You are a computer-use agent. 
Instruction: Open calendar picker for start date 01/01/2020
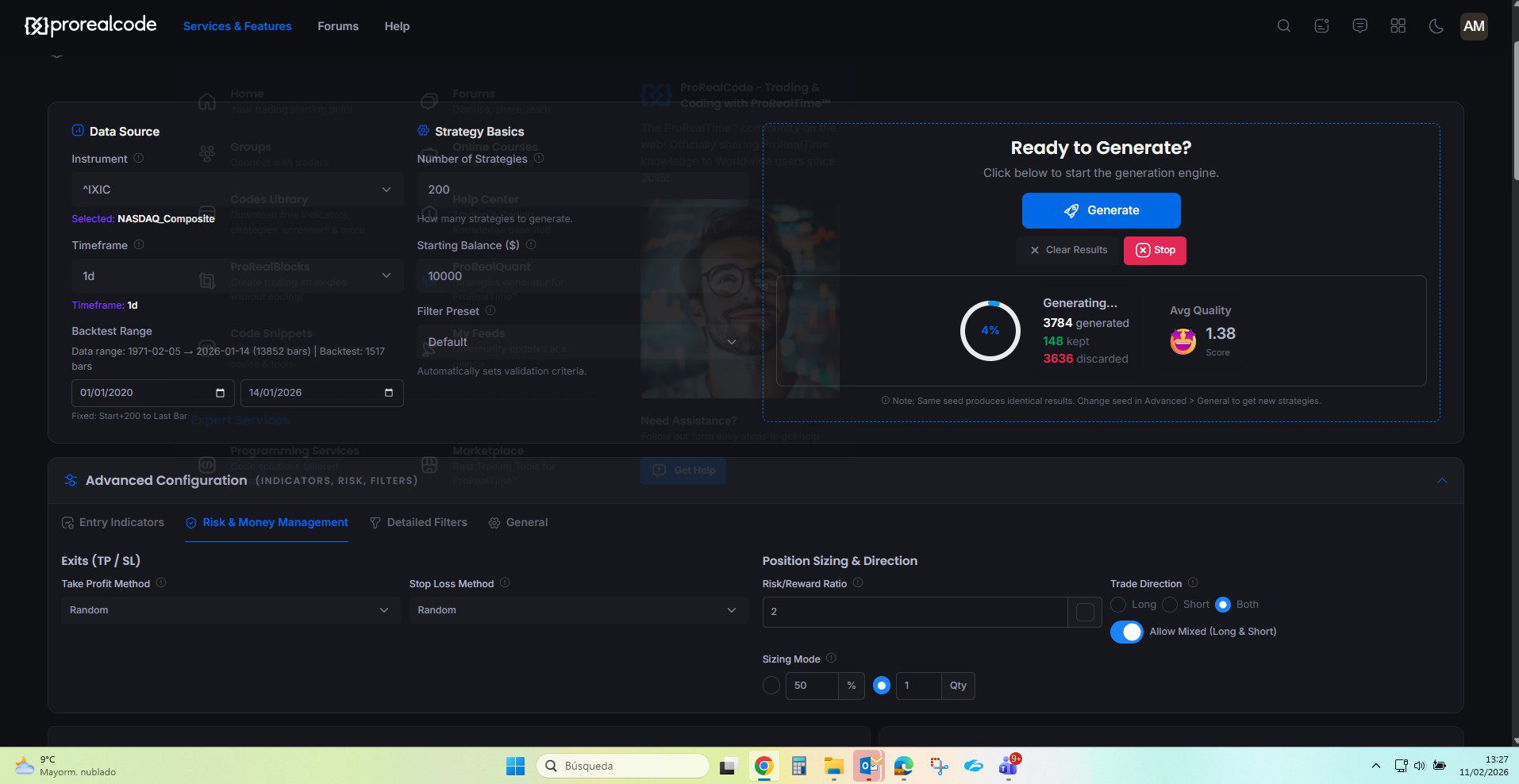tap(220, 393)
